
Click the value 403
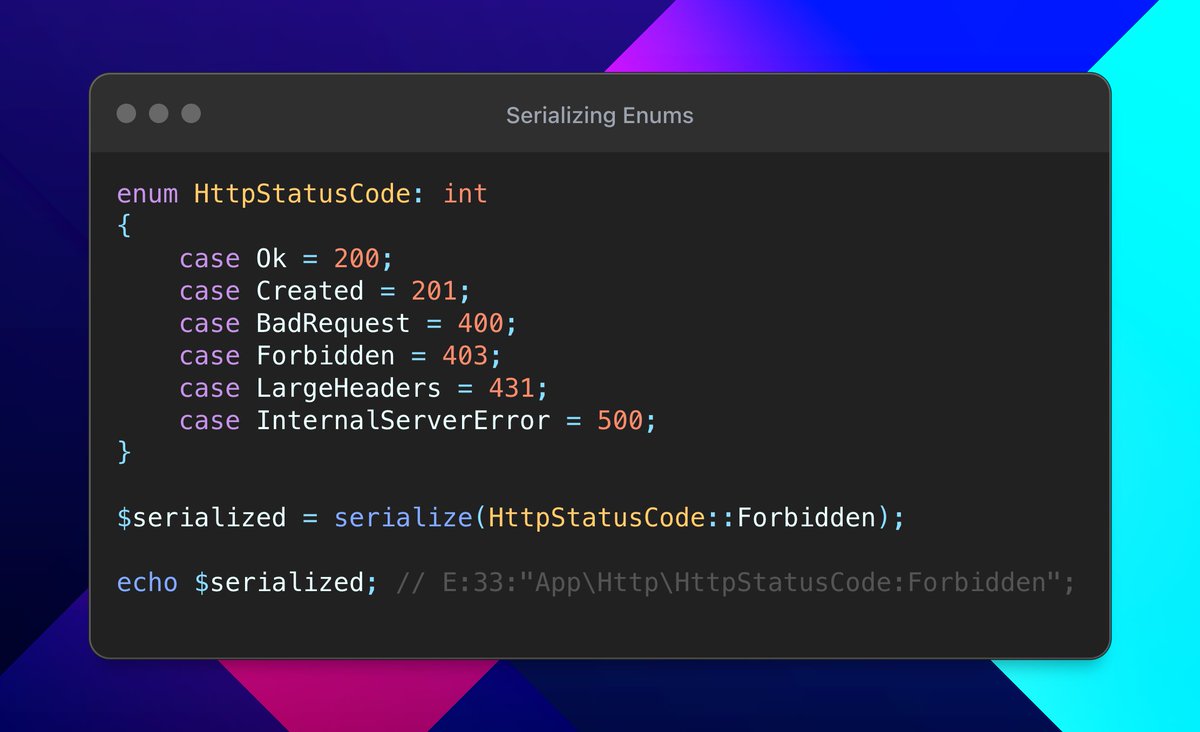[x=465, y=355]
